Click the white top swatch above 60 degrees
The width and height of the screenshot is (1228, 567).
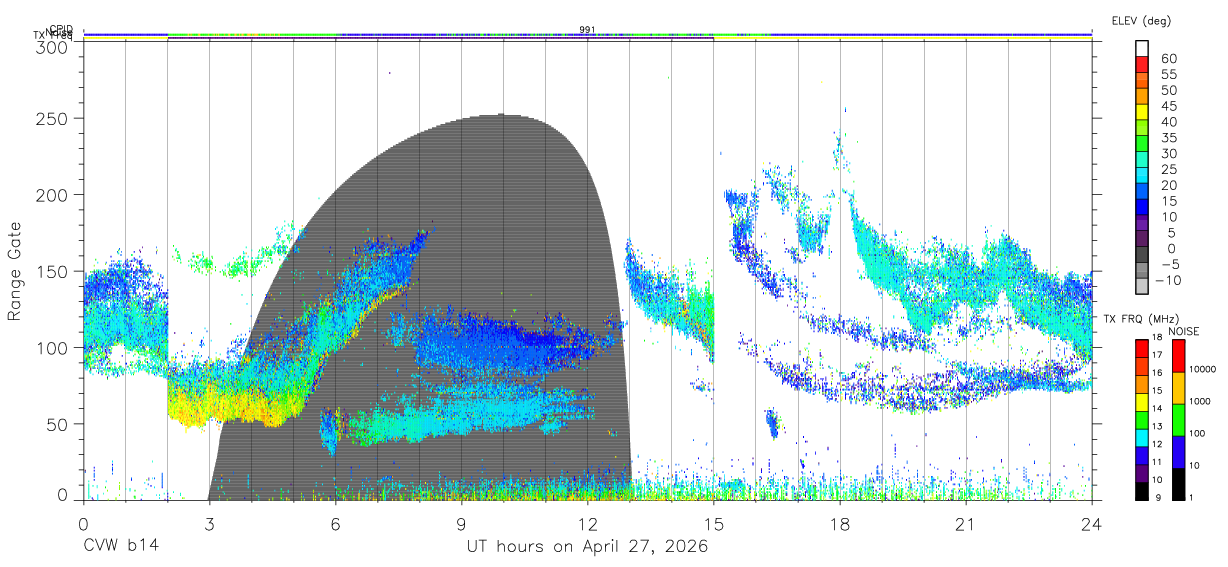click(x=1143, y=49)
